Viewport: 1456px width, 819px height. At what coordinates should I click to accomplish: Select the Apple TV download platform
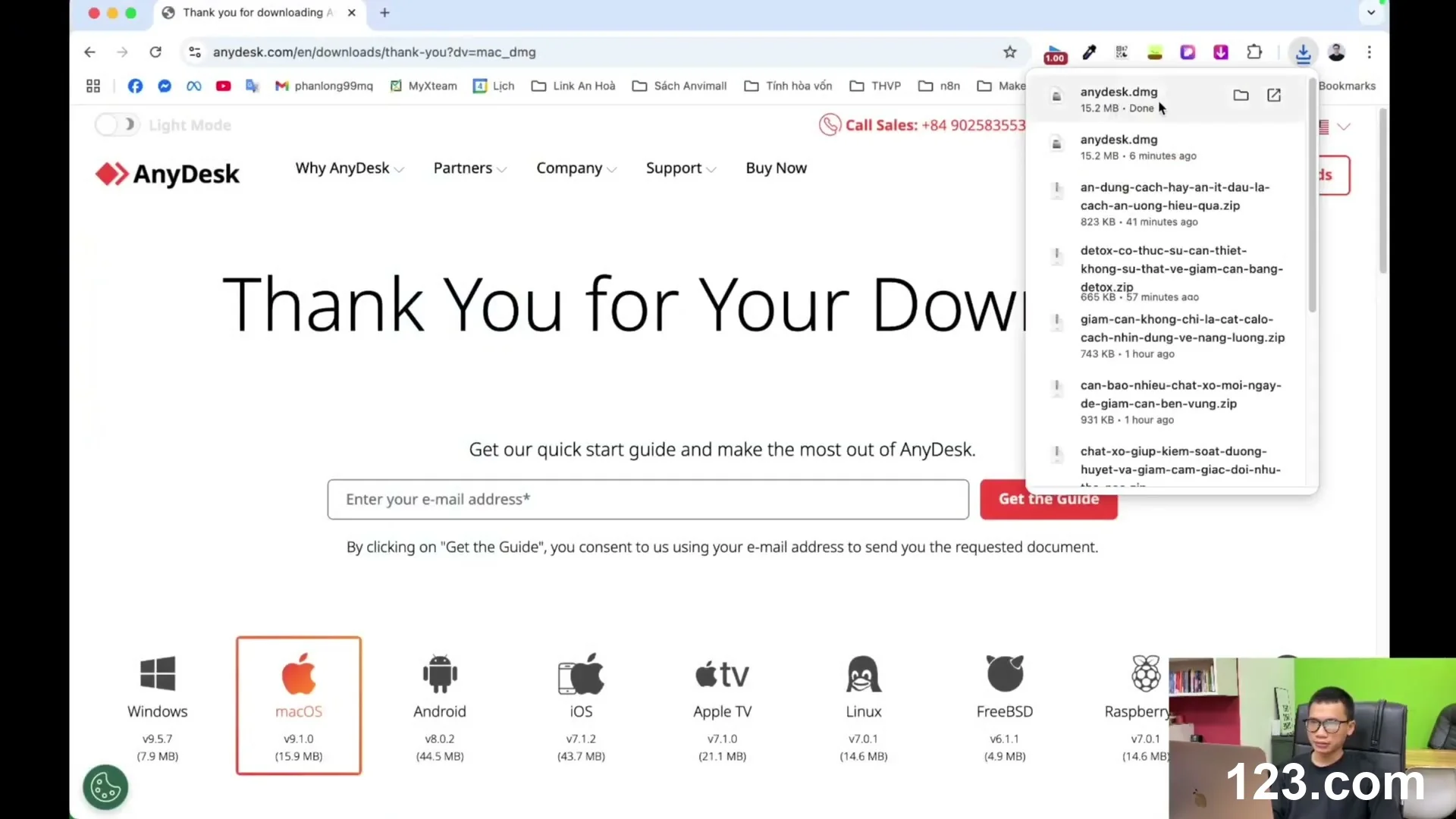tap(722, 707)
